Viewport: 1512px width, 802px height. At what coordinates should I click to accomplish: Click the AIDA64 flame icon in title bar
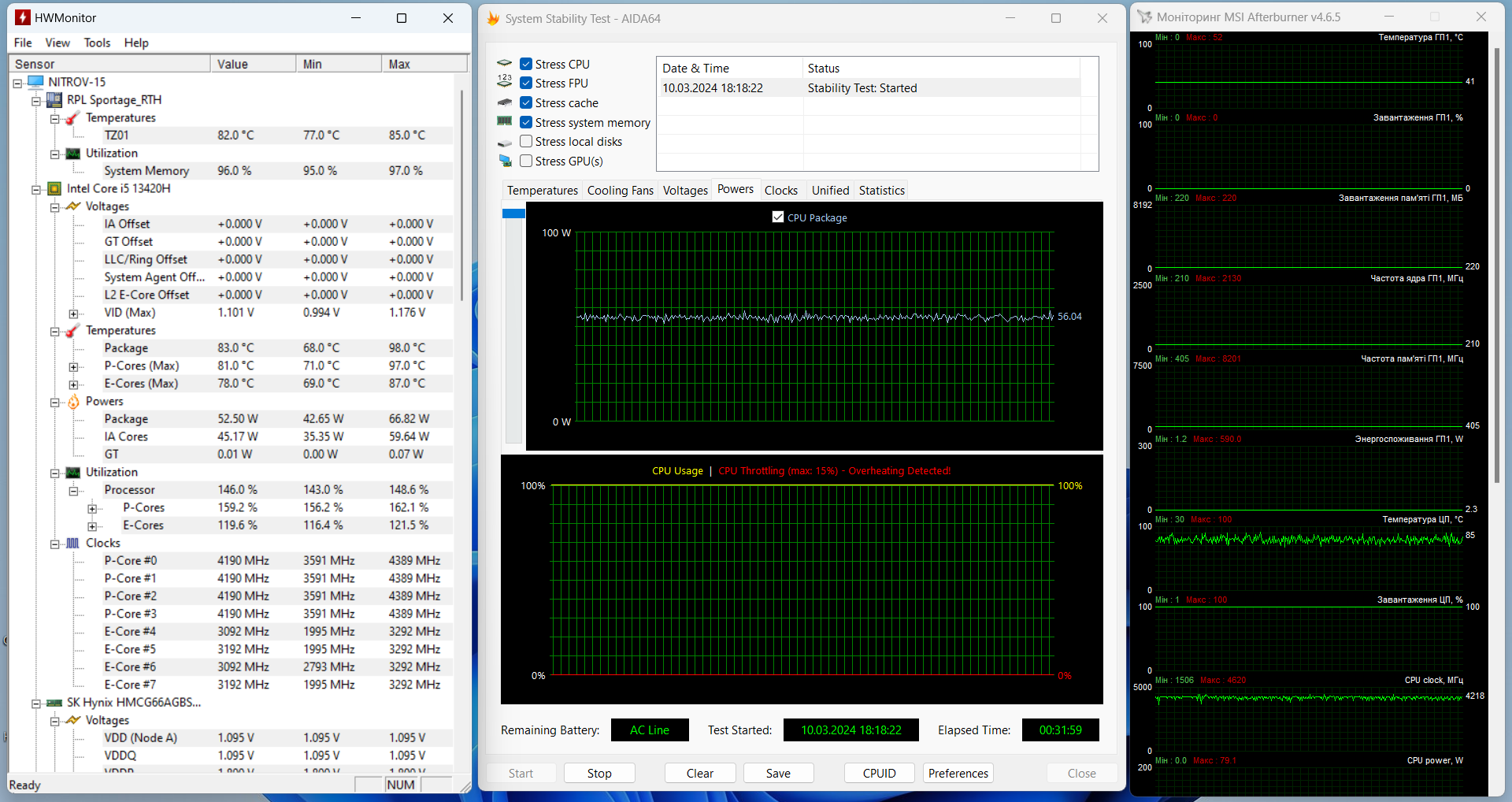coord(493,18)
